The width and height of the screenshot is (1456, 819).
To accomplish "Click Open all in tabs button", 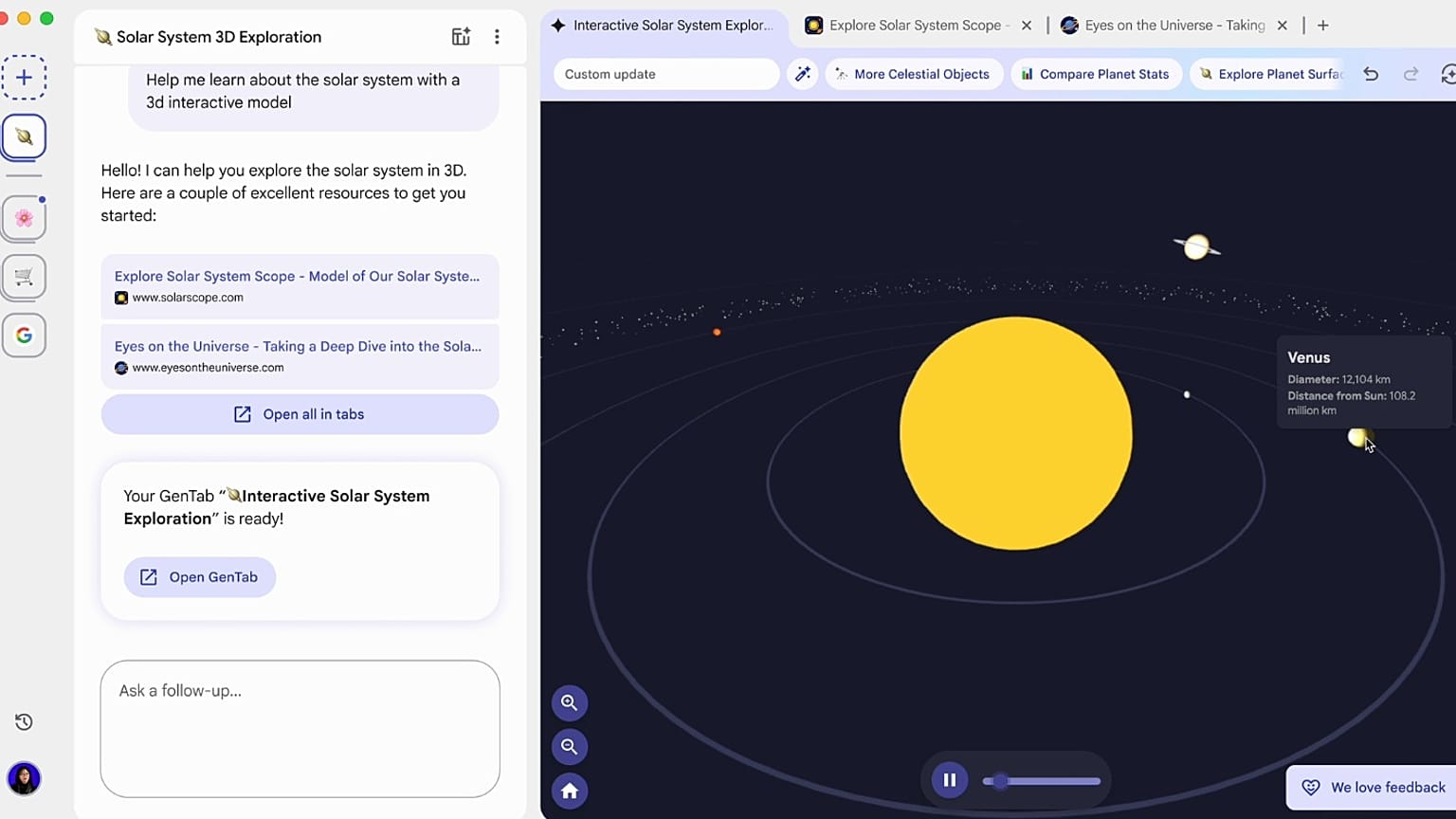I will point(300,414).
